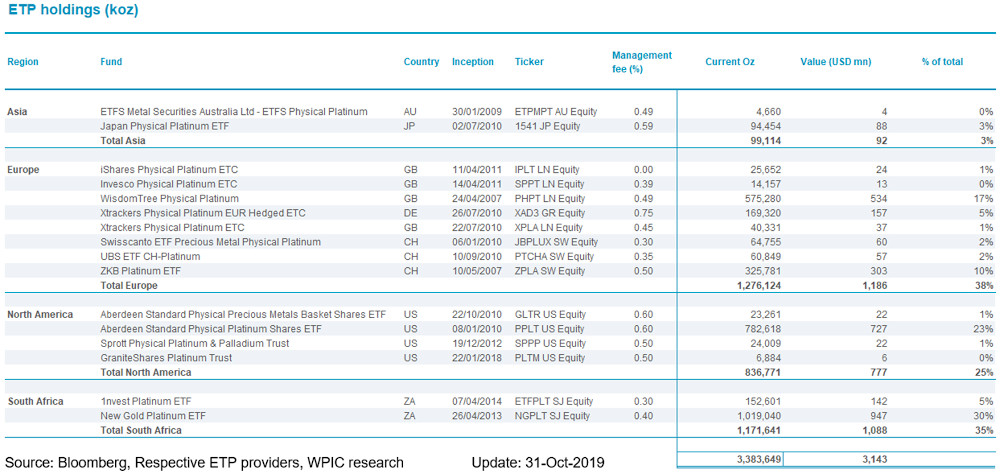Viewport: 1000px width, 474px height.
Task: Click '1nvest Platinum ETF' fund name
Action: coord(146,401)
